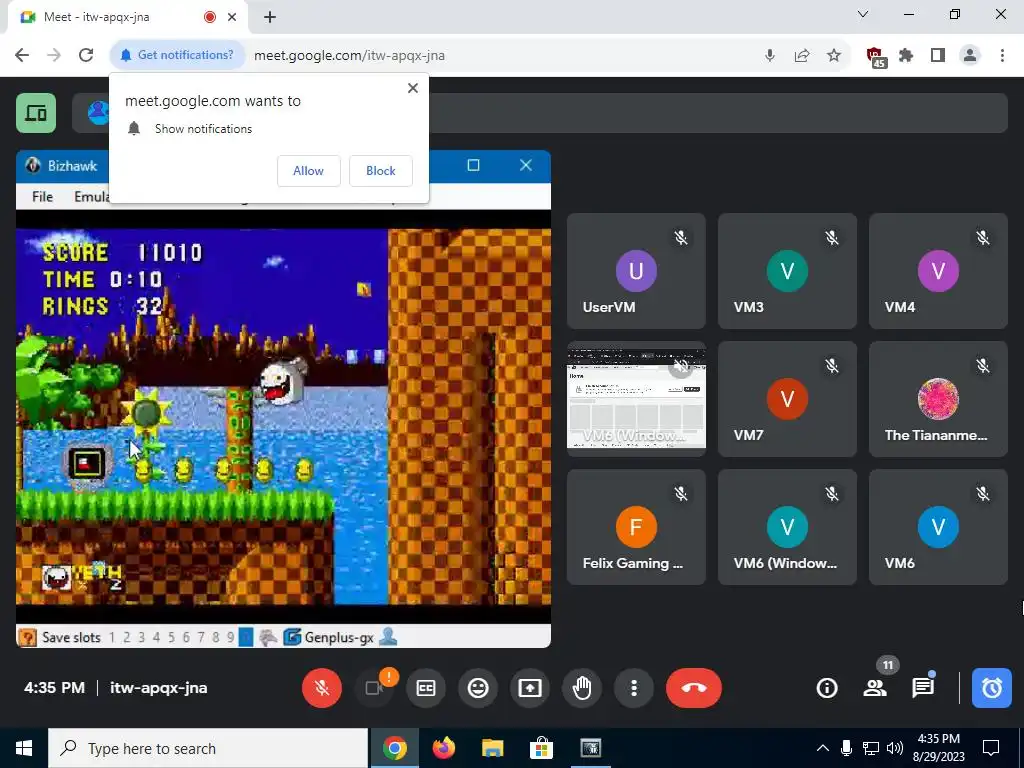
Task: Toggle the browser side panel
Action: click(938, 56)
